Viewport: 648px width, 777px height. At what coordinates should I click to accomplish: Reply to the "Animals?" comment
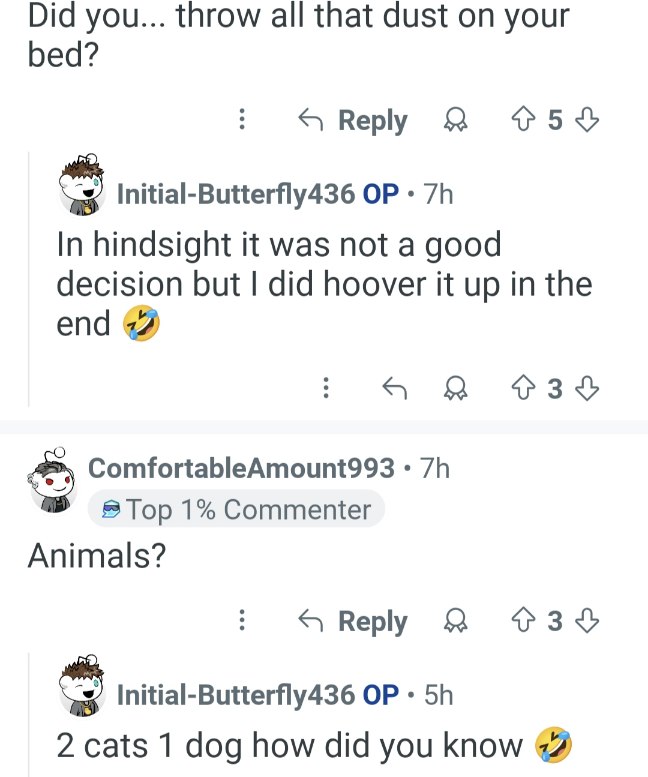coord(354,622)
